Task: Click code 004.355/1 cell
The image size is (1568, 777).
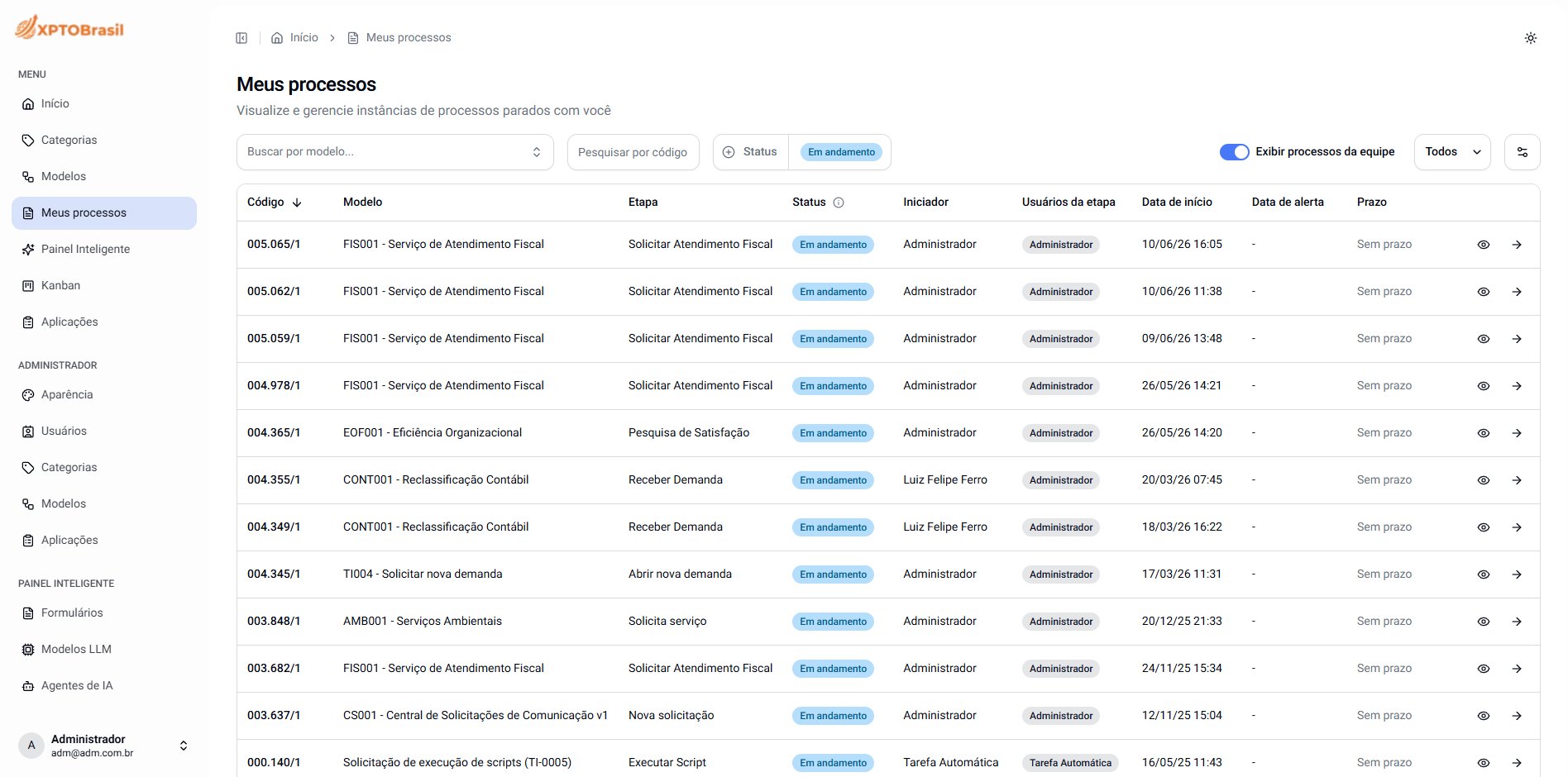Action: click(274, 480)
